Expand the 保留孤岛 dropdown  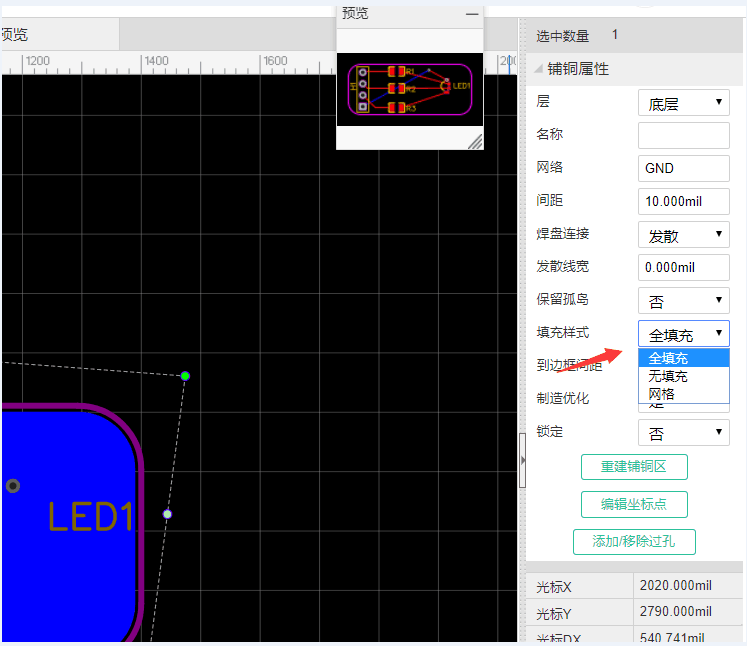(x=683, y=301)
